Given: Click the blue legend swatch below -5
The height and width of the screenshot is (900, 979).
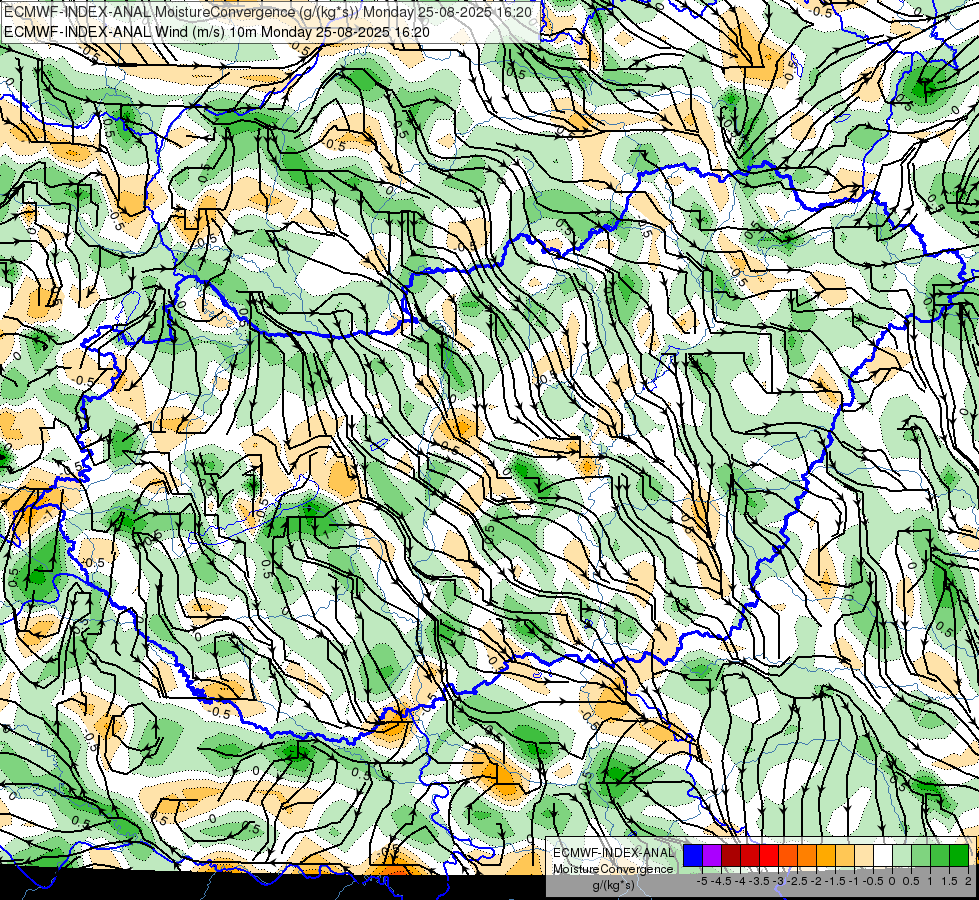Looking at the screenshot, I should point(693,855).
